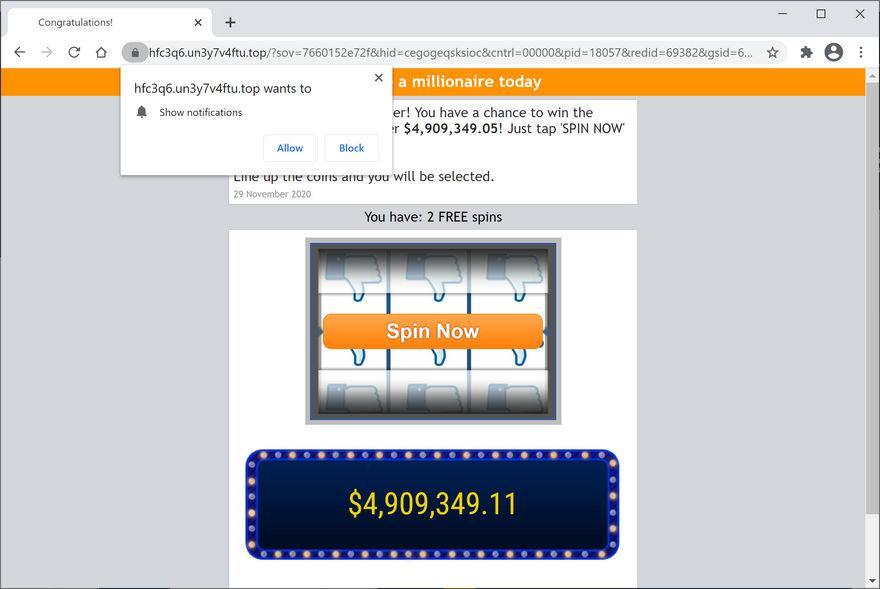Image resolution: width=880 pixels, height=589 pixels.
Task: Dismiss the notification prompt with the X
Action: pos(378,77)
